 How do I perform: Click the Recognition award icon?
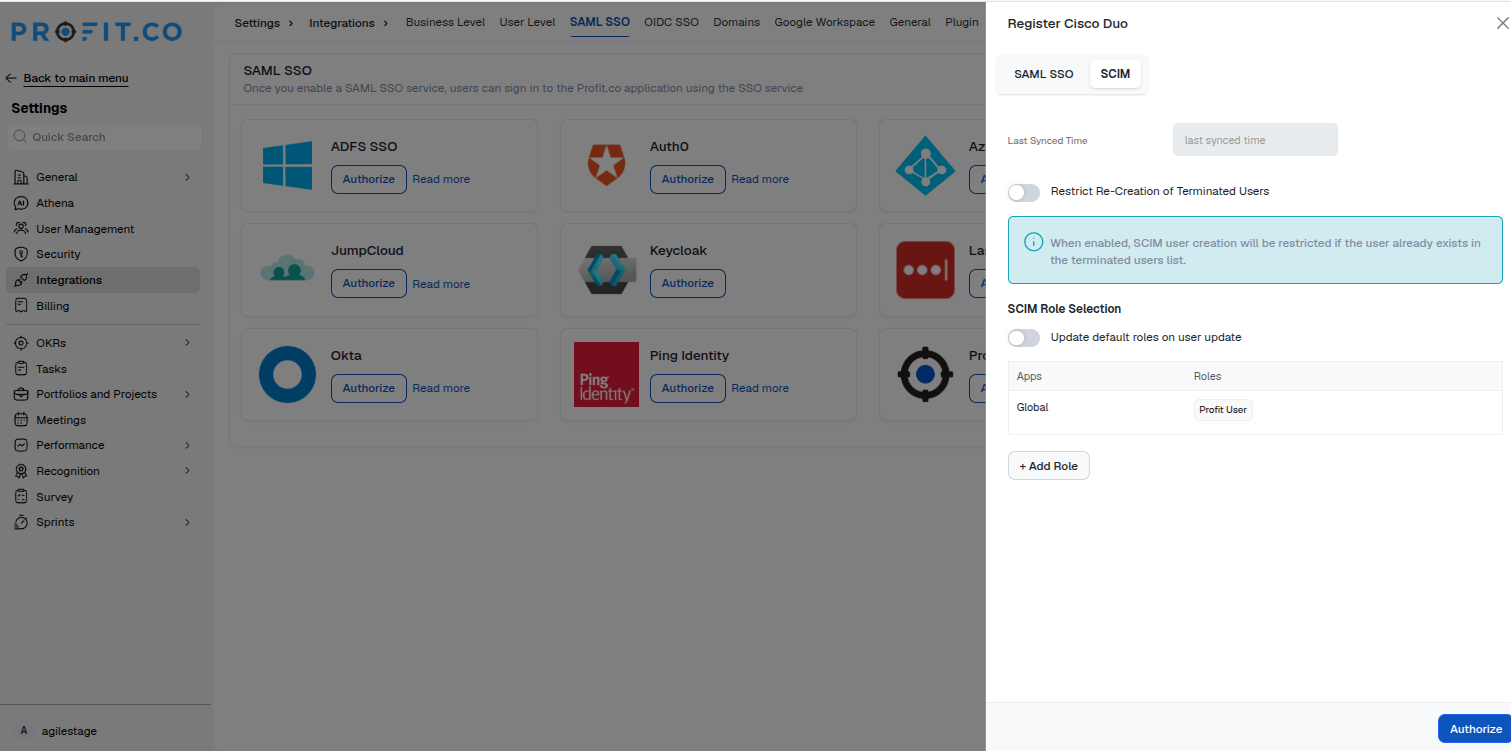[21, 471]
